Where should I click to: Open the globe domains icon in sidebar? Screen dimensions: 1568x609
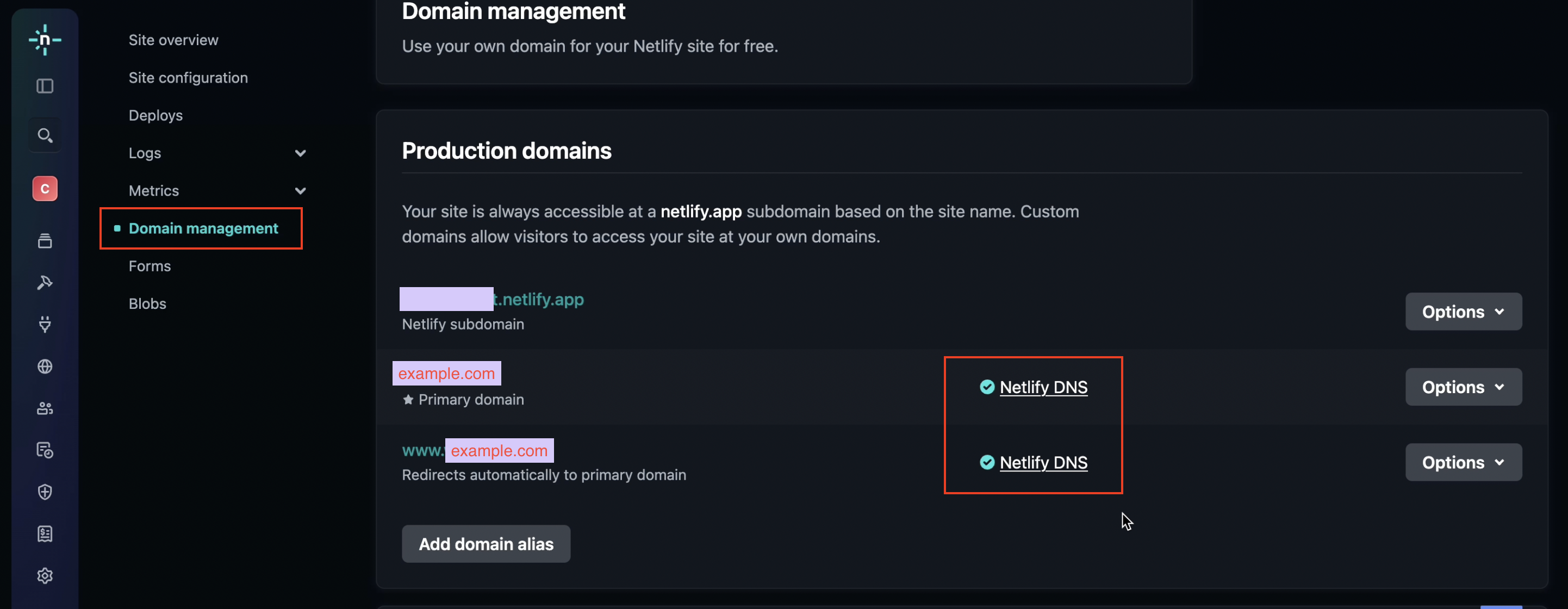45,366
